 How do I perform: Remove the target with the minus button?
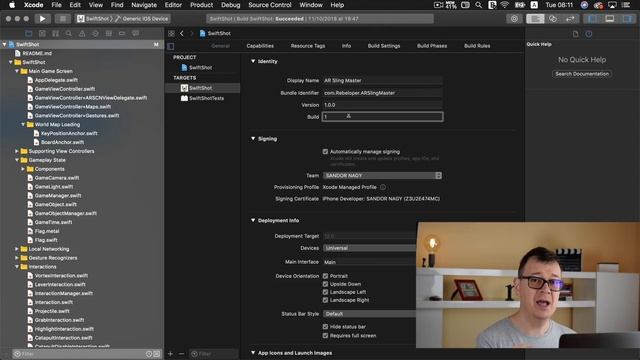[x=182, y=354]
